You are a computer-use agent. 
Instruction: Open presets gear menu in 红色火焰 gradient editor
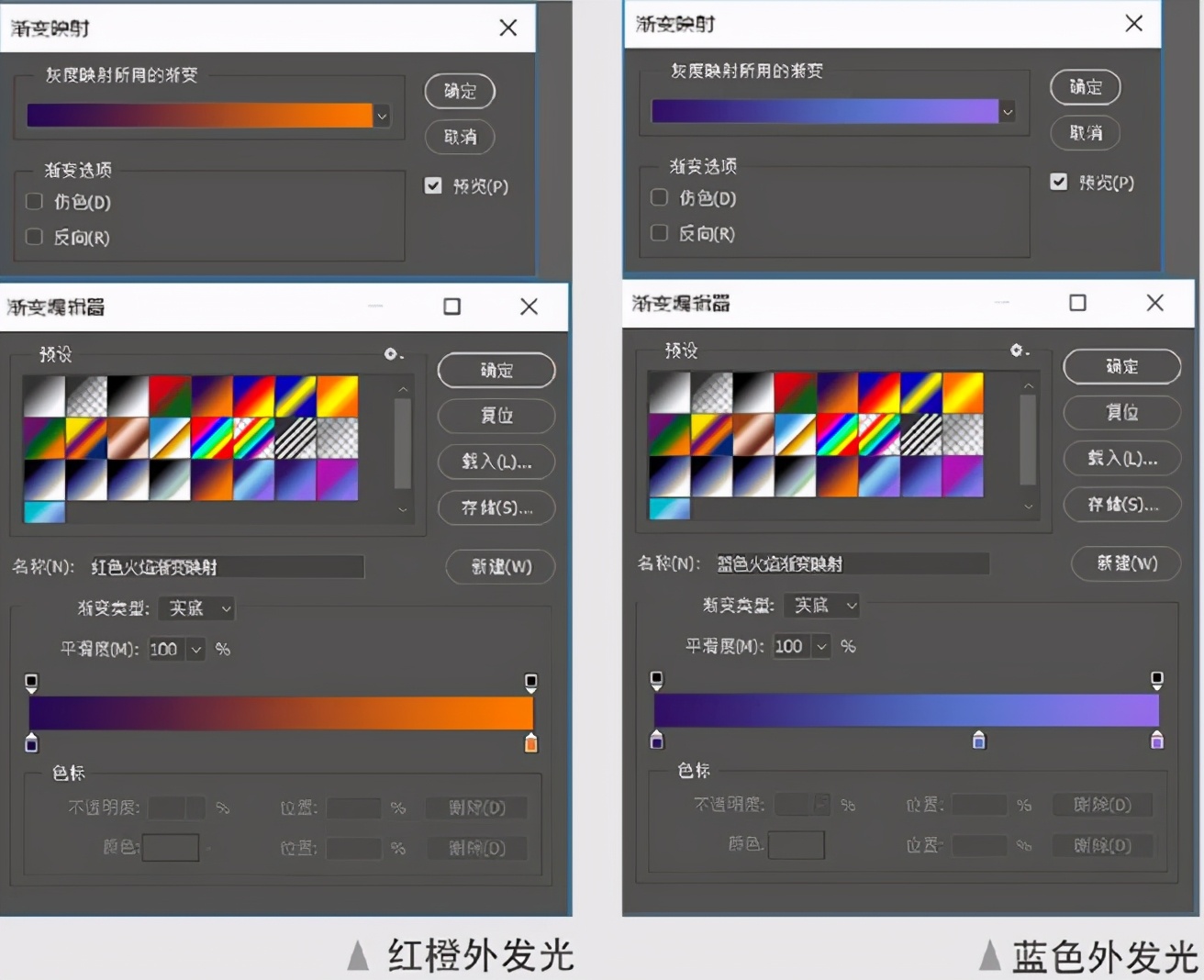392,354
